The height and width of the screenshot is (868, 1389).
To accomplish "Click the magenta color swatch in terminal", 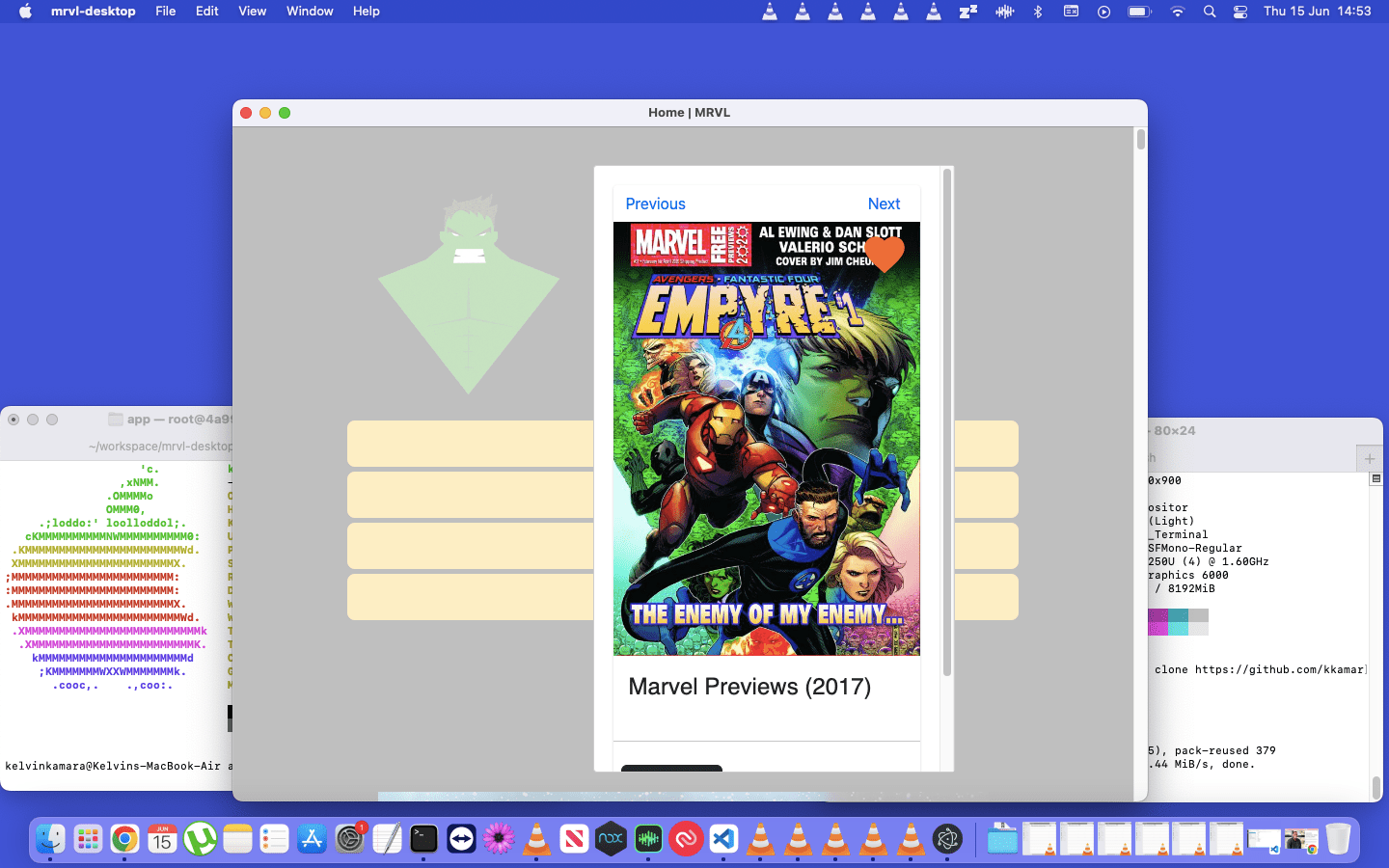I will tap(1157, 615).
